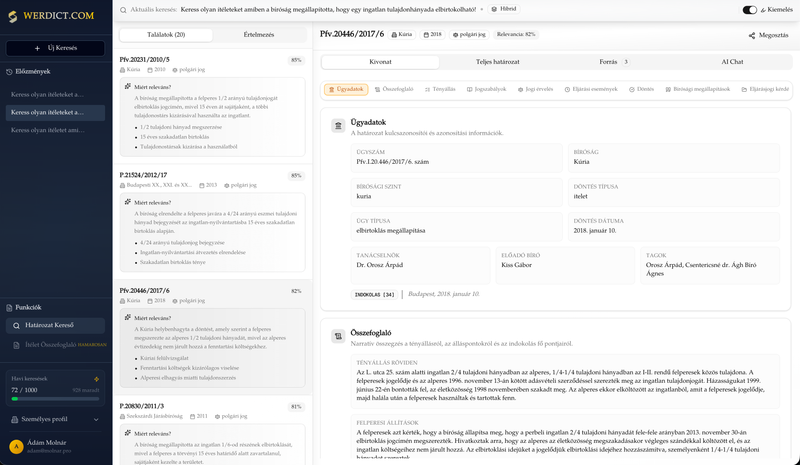The height and width of the screenshot is (465, 800).
Task: Click Ádám Molnár's user avatar
Action: pos(15,447)
